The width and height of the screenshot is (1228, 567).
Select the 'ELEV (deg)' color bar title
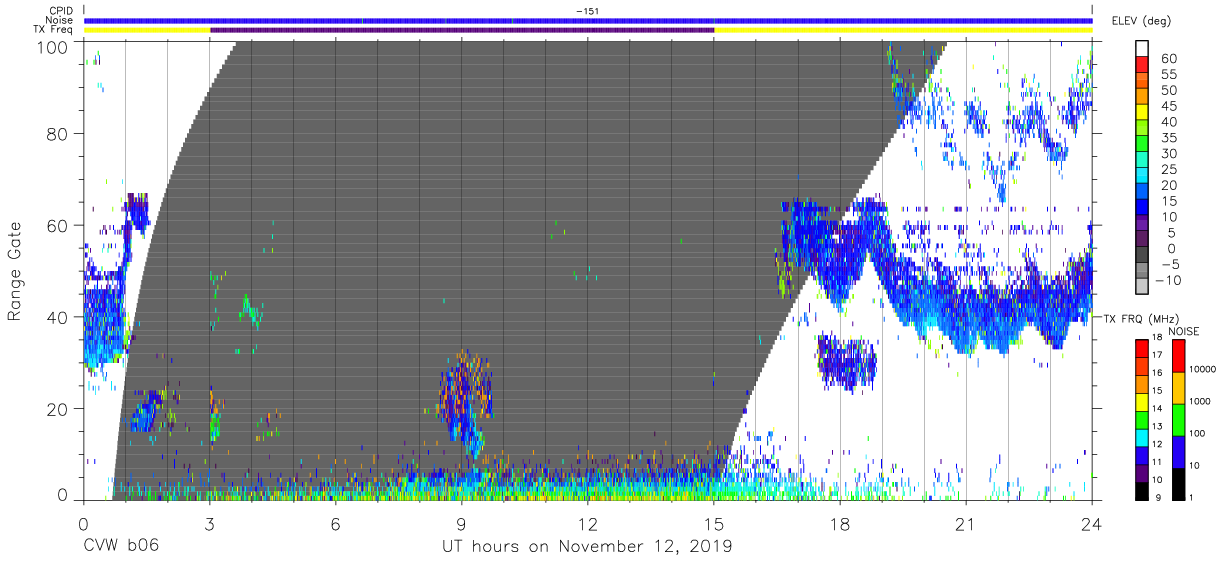coord(1141,20)
